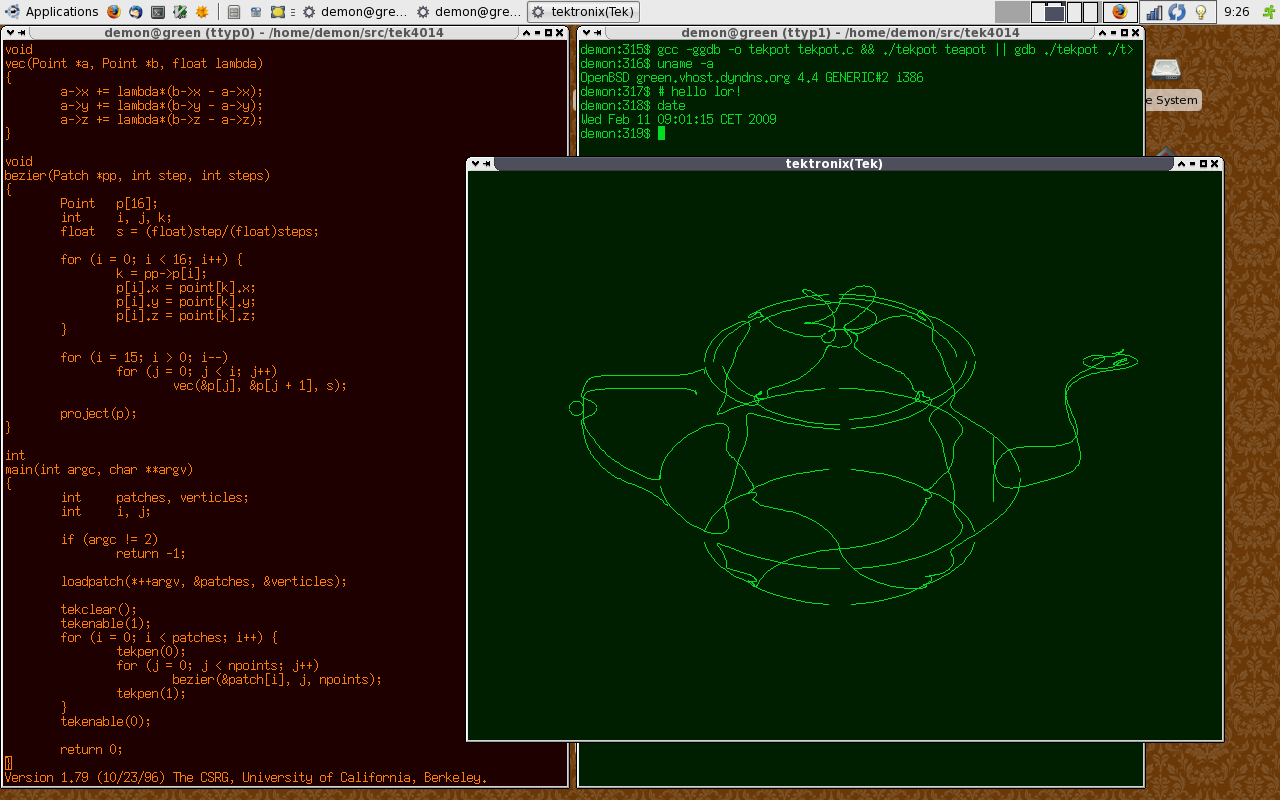Open window menu of ttyp1 terminal
This screenshot has width=1280, height=800.
585,33
